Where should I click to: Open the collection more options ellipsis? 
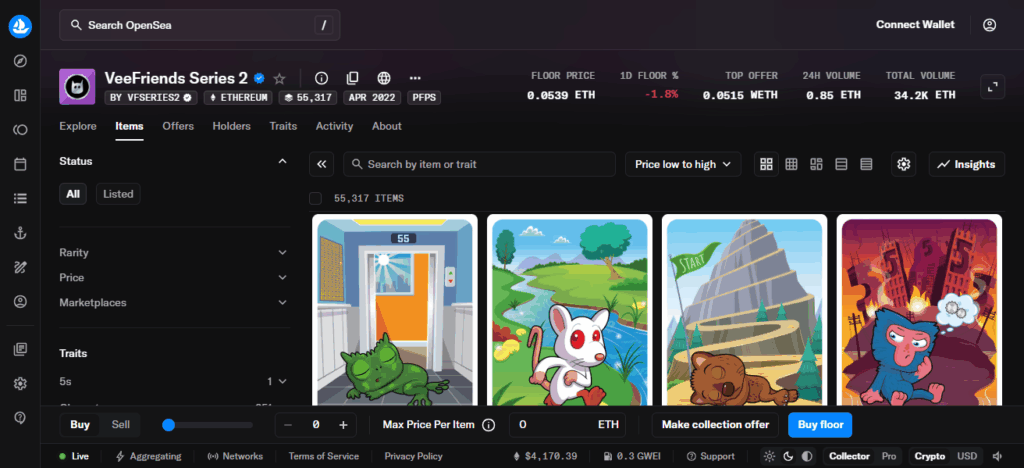[x=415, y=78]
